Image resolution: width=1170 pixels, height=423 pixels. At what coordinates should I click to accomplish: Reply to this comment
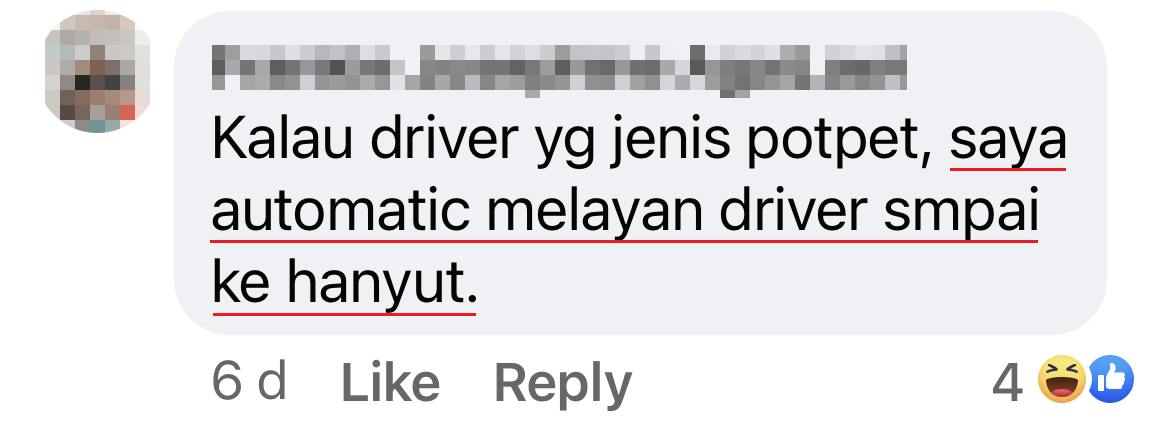click(x=563, y=385)
